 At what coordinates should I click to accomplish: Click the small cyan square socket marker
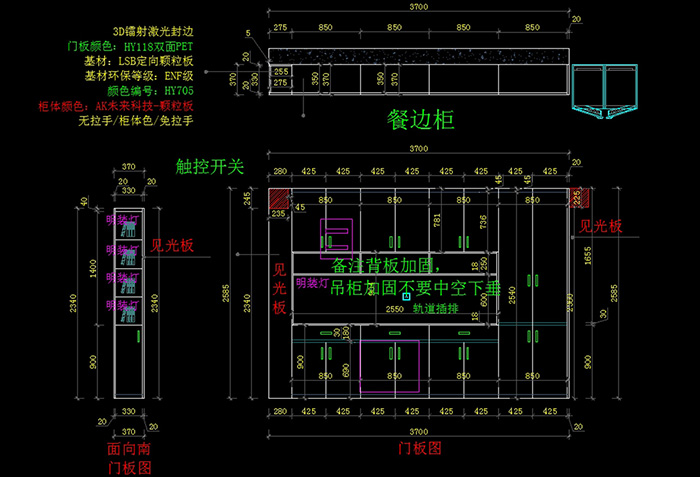point(406,296)
